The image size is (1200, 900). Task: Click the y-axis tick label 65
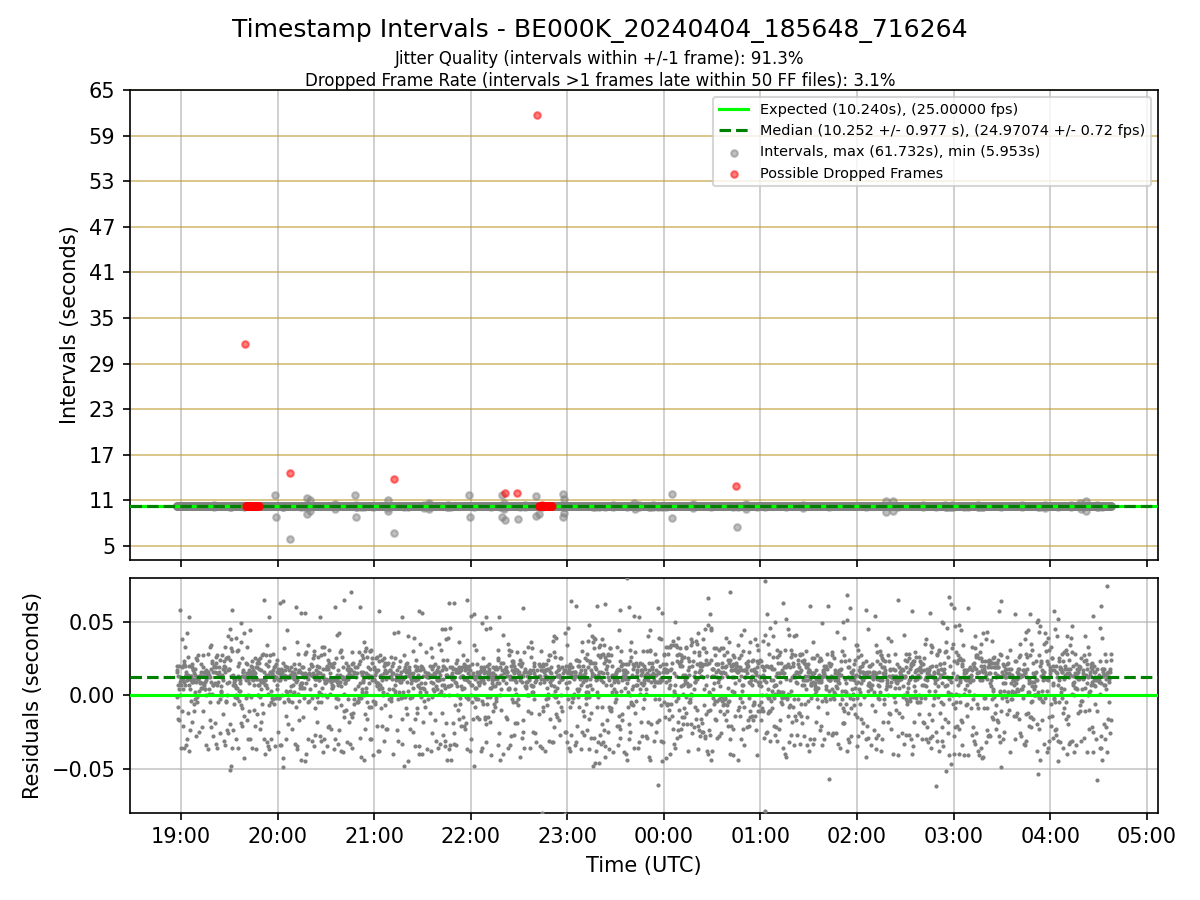click(x=103, y=91)
